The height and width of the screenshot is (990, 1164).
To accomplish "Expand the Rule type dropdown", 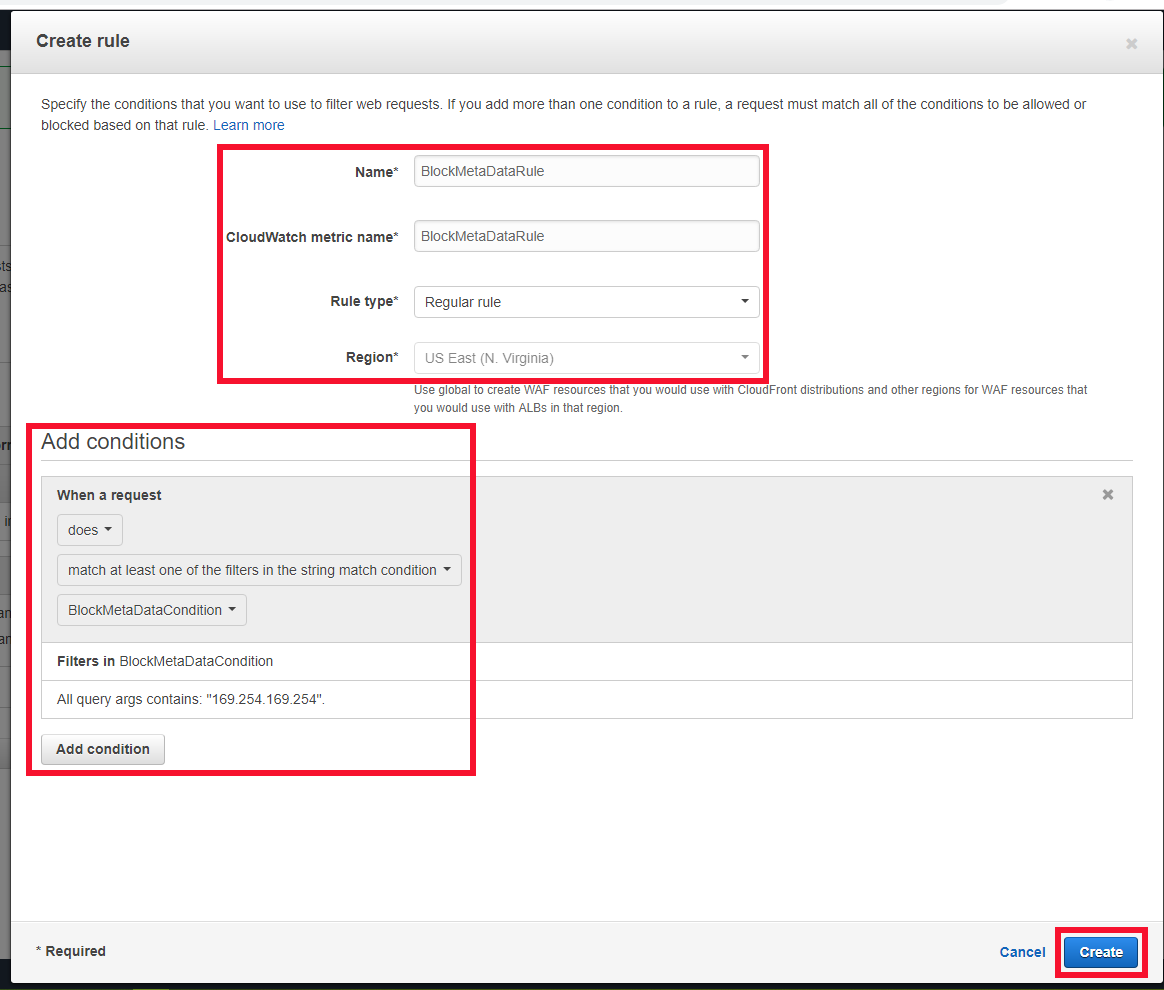I will [586, 302].
